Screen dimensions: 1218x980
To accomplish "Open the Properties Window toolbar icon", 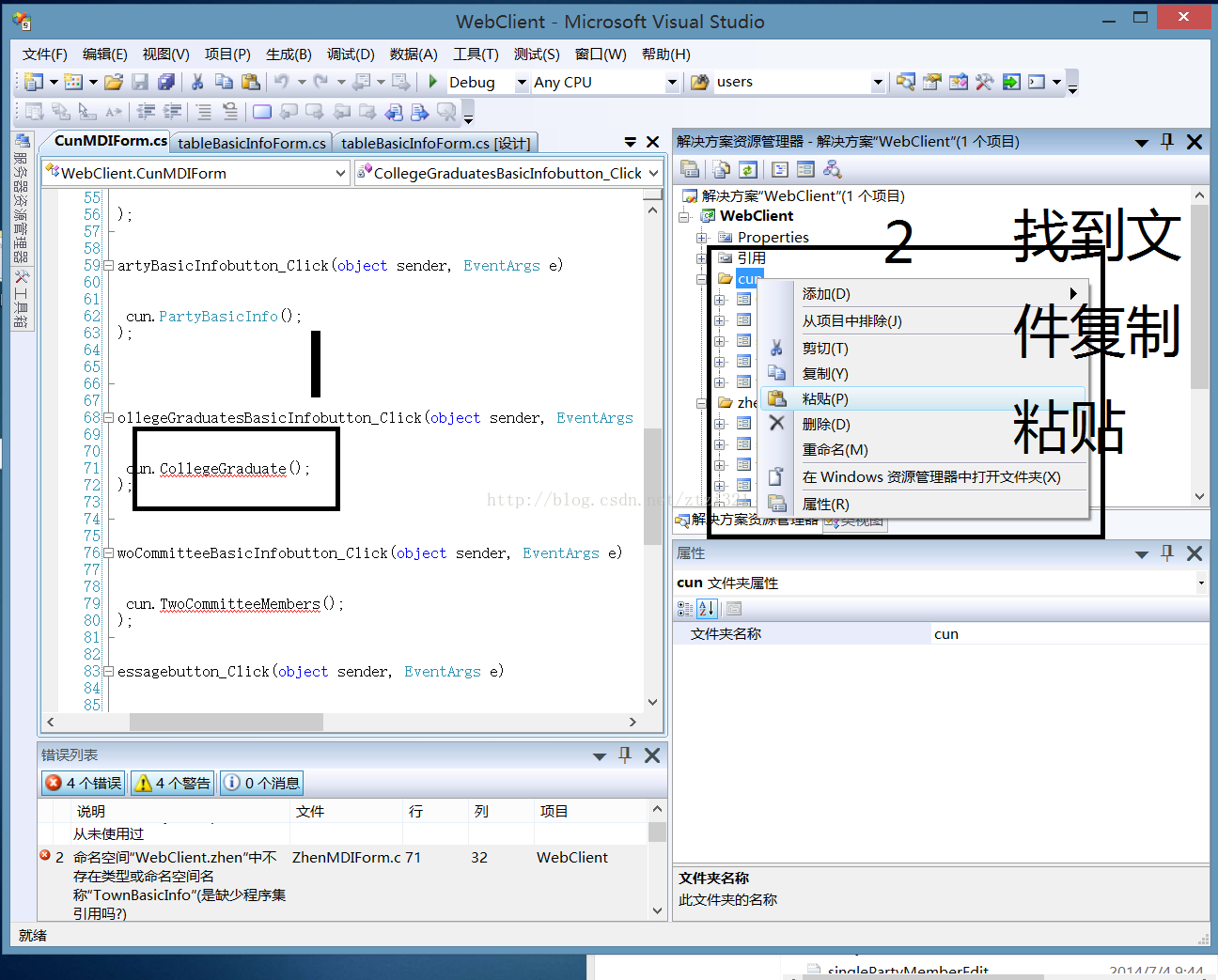I will tap(931, 82).
